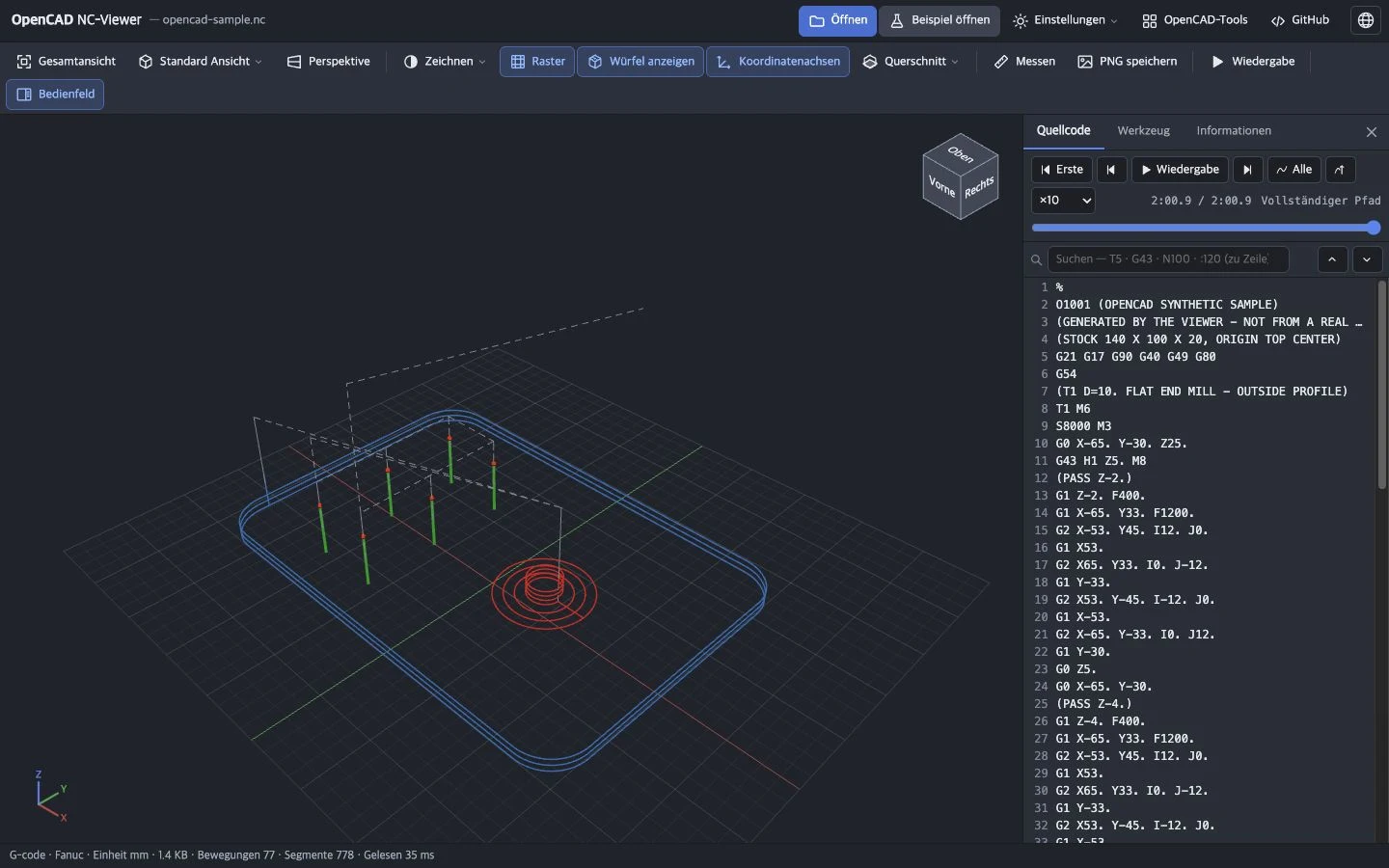
Task: Save the view with PNG speichern
Action: tap(1128, 62)
